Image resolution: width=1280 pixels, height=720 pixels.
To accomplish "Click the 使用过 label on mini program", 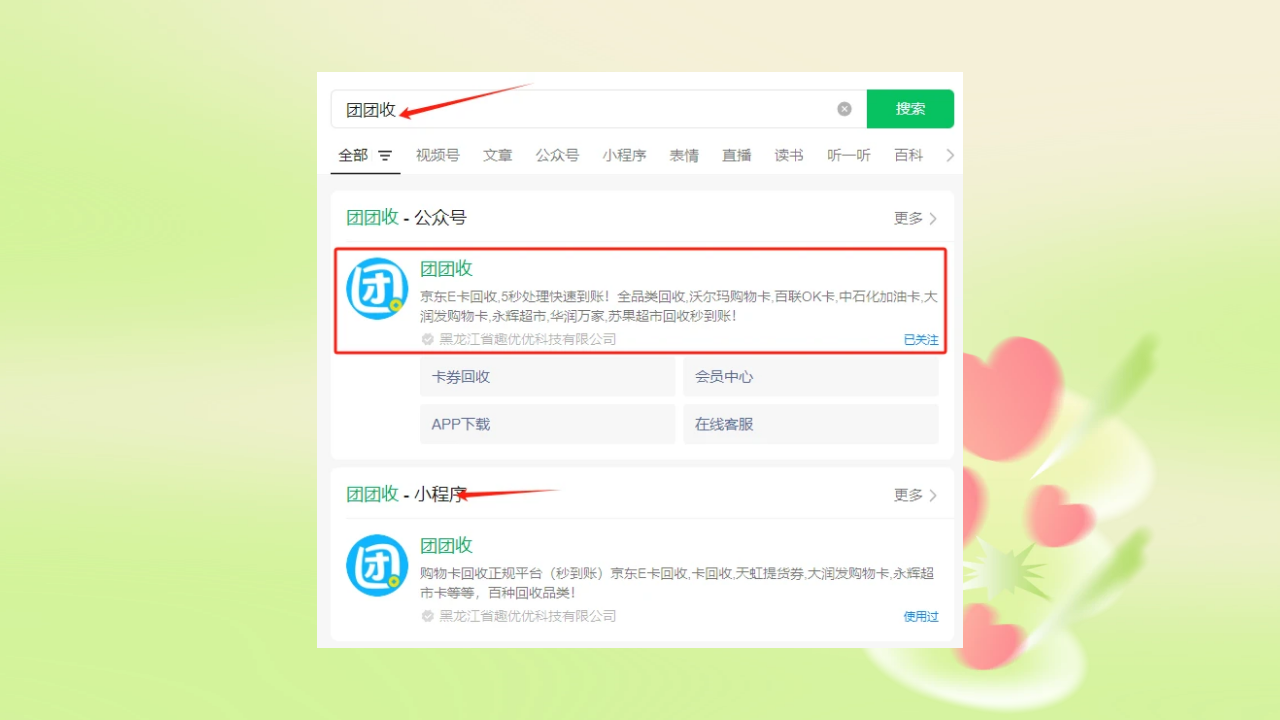I will click(x=921, y=617).
